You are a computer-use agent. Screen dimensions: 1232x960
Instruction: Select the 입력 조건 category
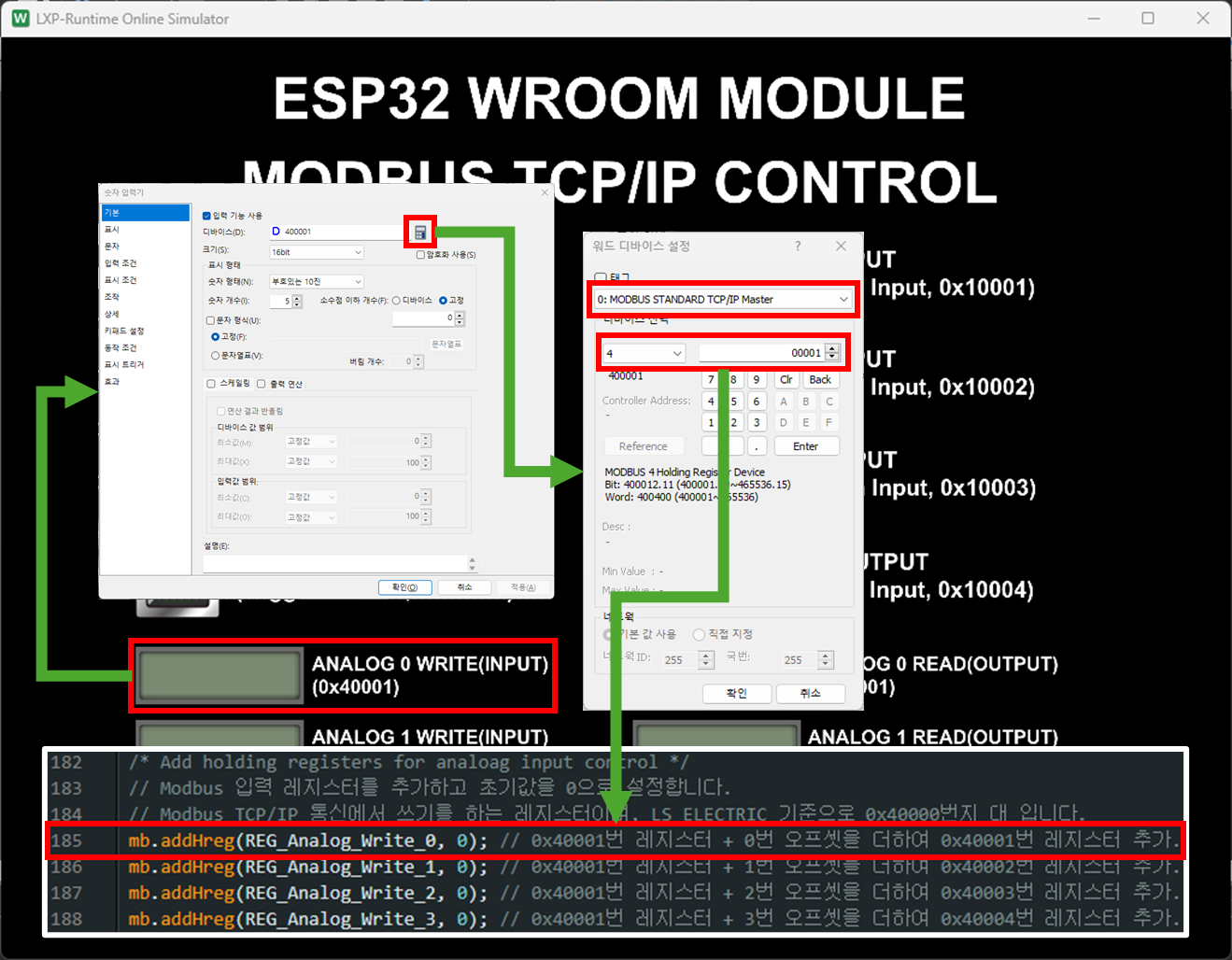(x=120, y=263)
